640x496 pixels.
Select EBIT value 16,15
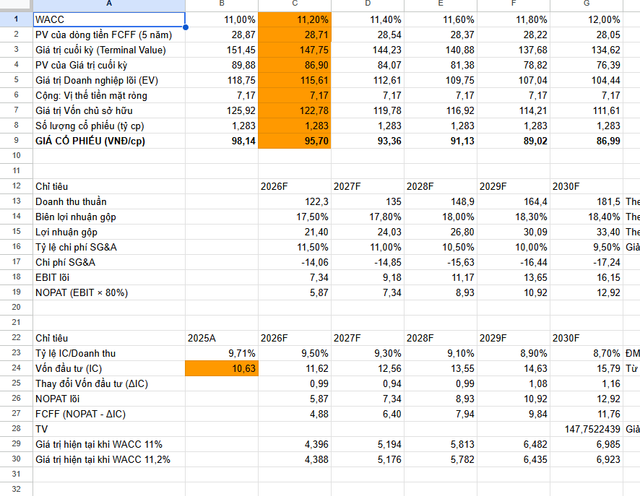pos(587,278)
